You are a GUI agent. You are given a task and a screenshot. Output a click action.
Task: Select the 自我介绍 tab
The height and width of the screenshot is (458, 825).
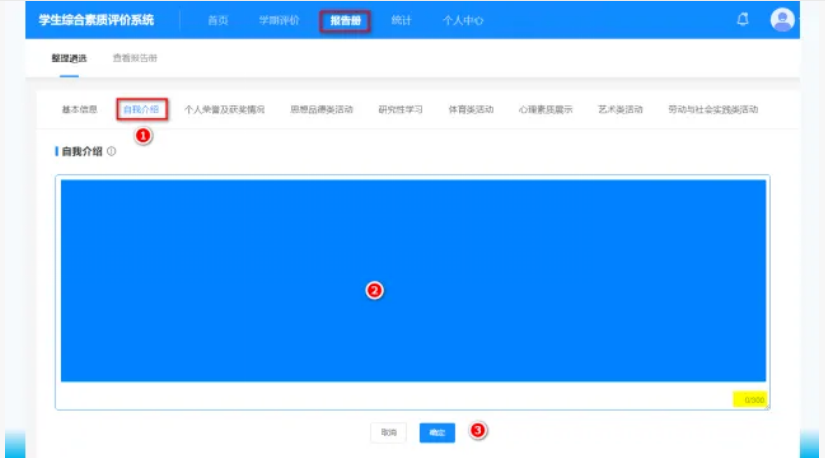[141, 109]
